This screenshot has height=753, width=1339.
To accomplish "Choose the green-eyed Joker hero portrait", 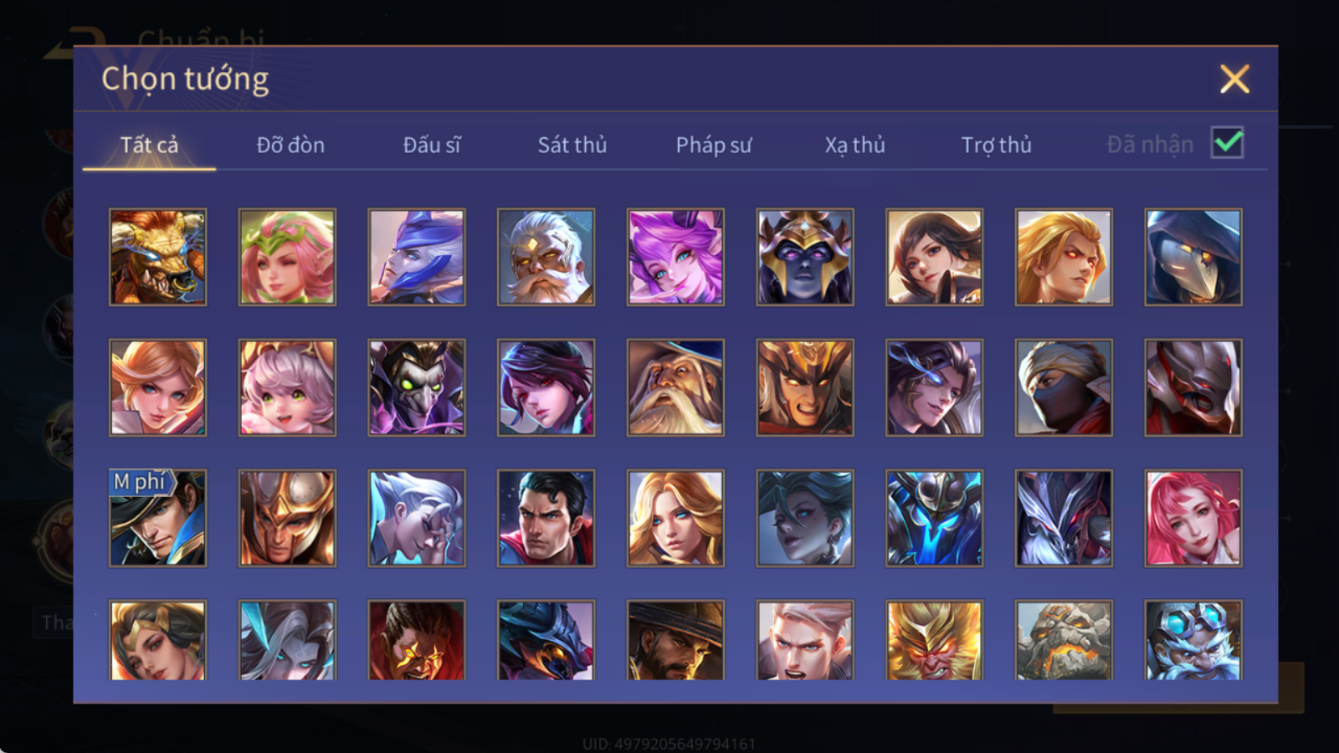I will pyautogui.click(x=416, y=388).
